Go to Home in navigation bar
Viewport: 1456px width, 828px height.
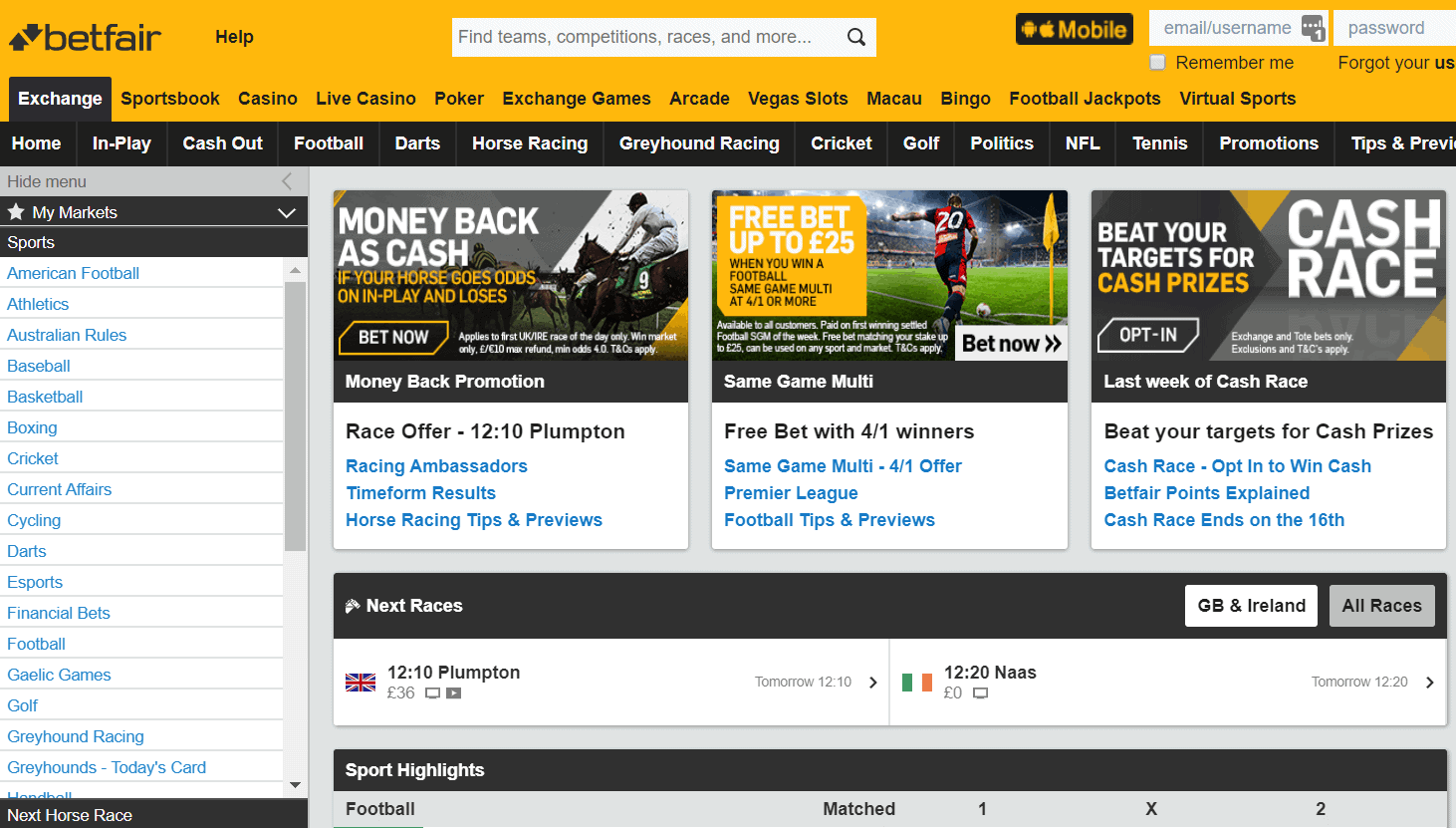coord(37,143)
